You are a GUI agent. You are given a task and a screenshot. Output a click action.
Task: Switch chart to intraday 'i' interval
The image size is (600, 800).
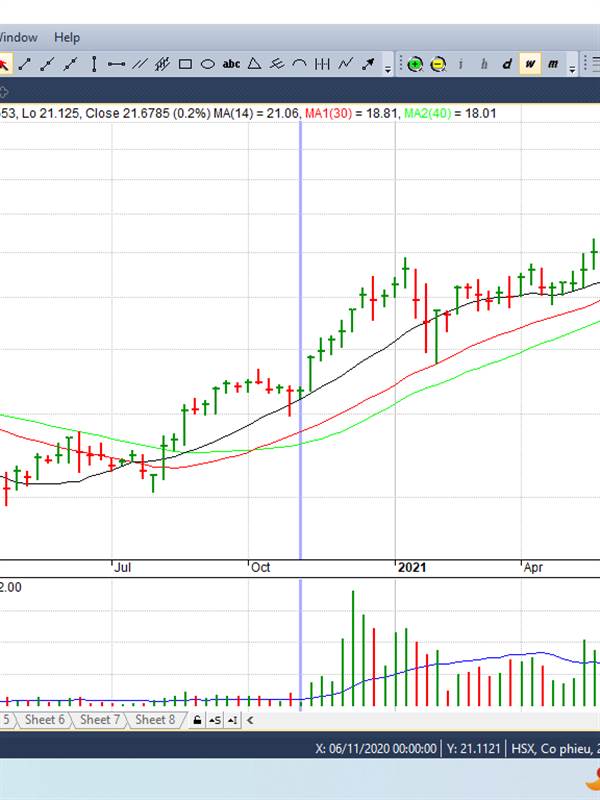point(461,64)
